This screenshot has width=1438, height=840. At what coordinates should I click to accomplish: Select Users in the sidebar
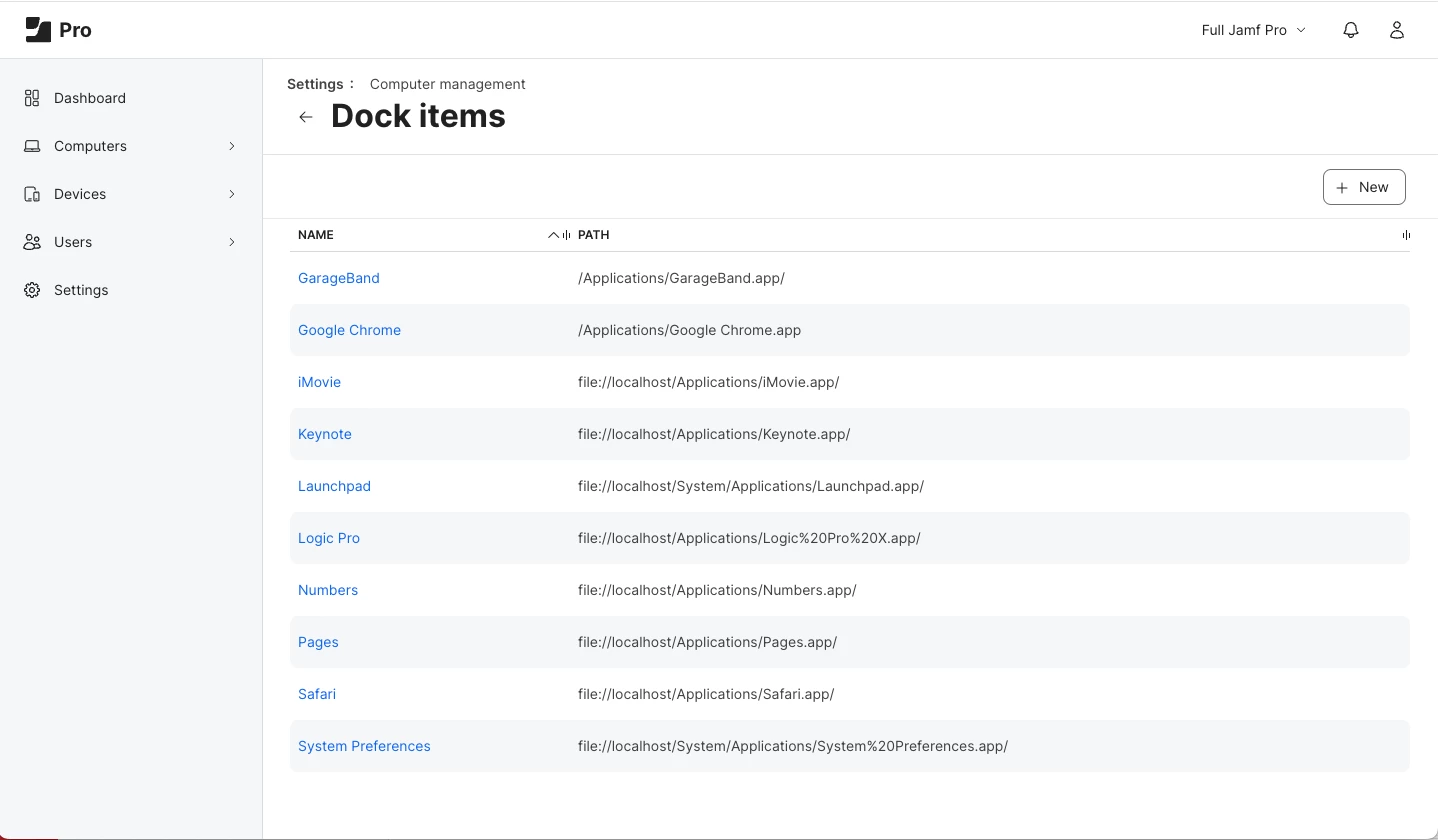click(73, 242)
